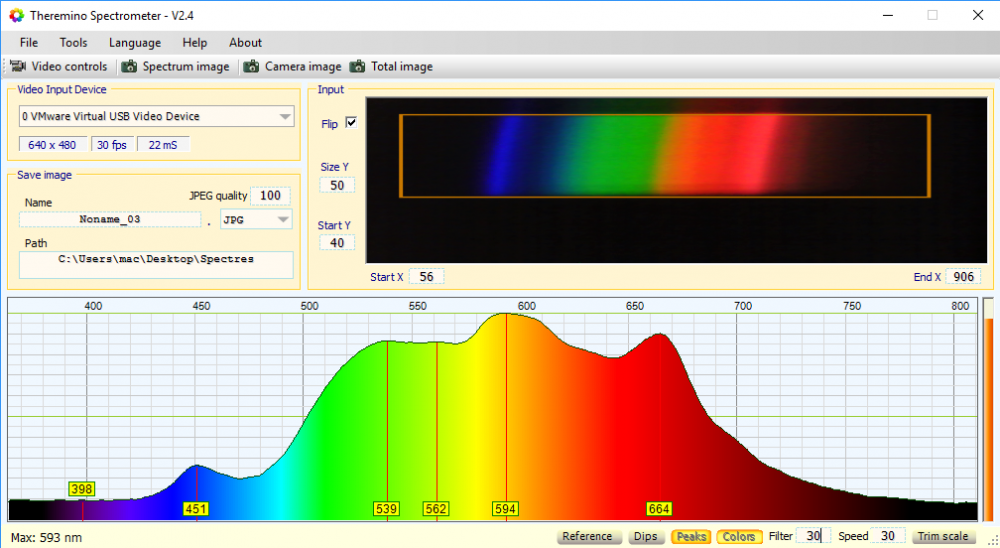Click the 30 fps indicator
The image size is (1000, 548).
(112, 145)
